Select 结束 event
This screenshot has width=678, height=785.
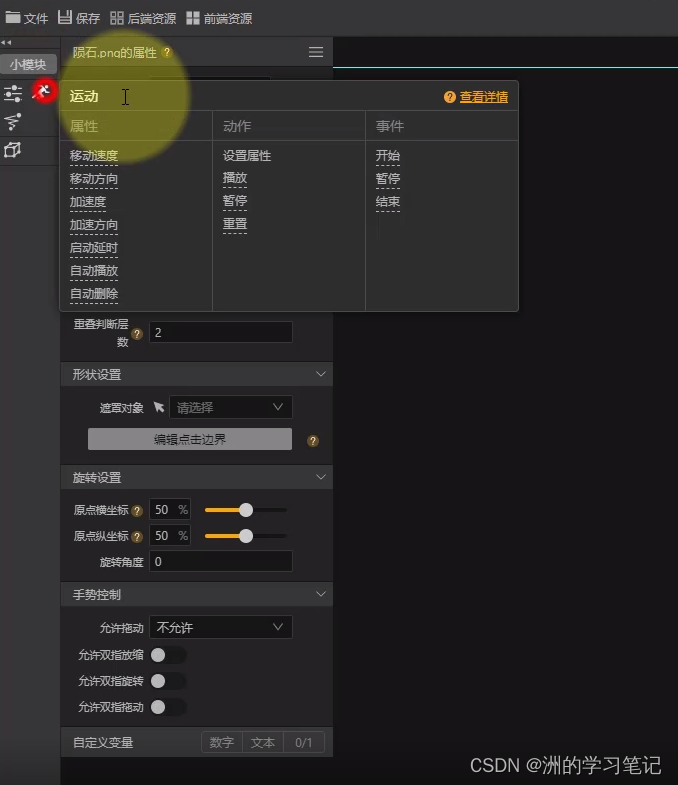(x=388, y=202)
